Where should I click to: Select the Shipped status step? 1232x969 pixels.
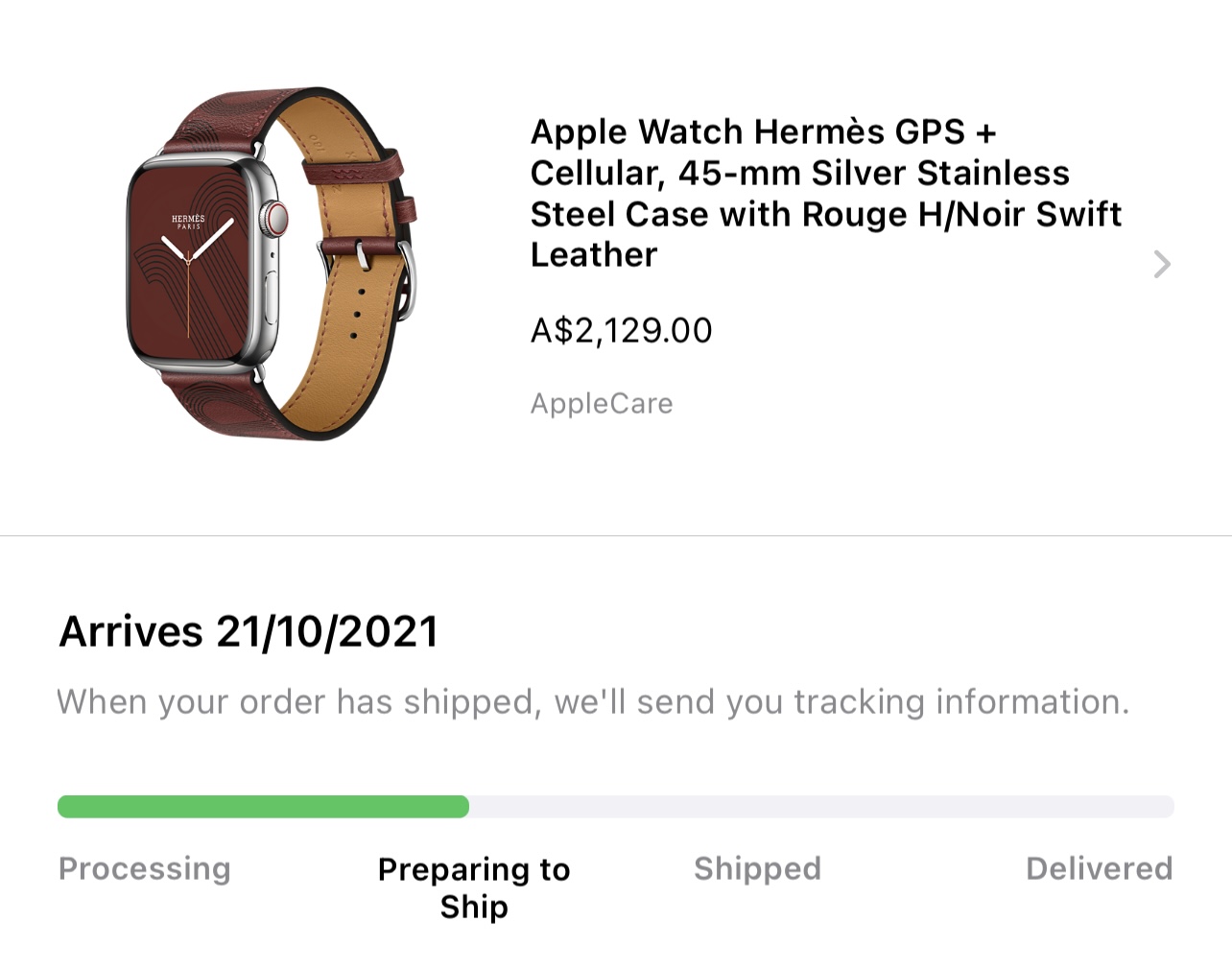point(757,869)
